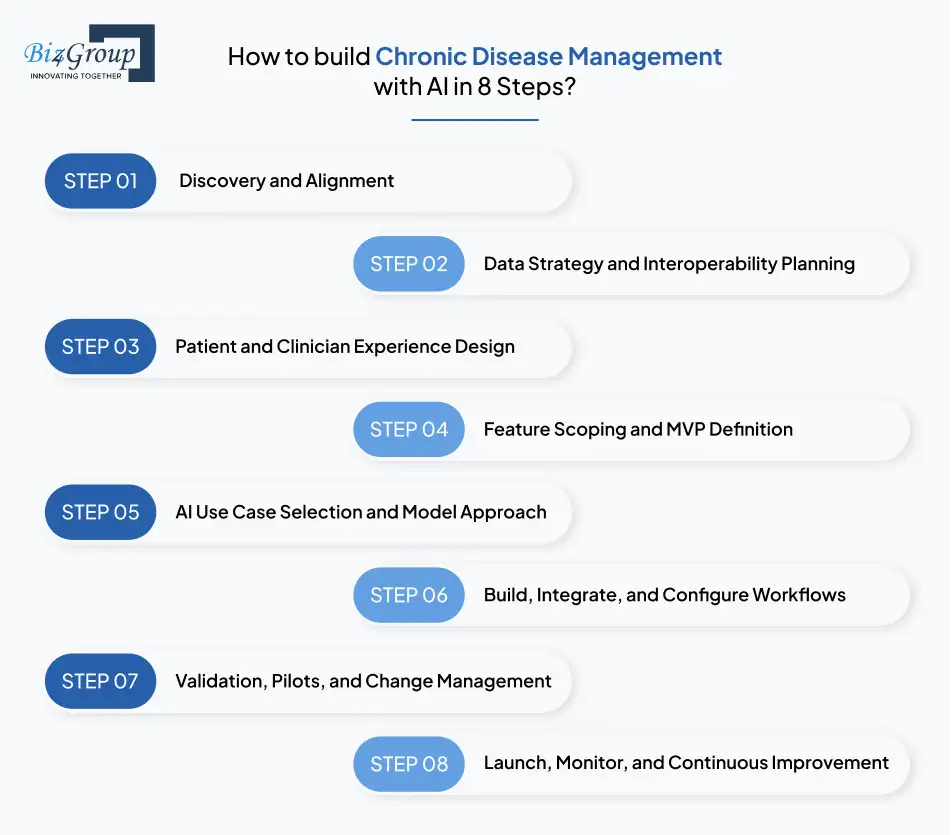Image resolution: width=951 pixels, height=835 pixels.
Task: Select the 'Discovery and Alignment' text
Action: click(286, 181)
